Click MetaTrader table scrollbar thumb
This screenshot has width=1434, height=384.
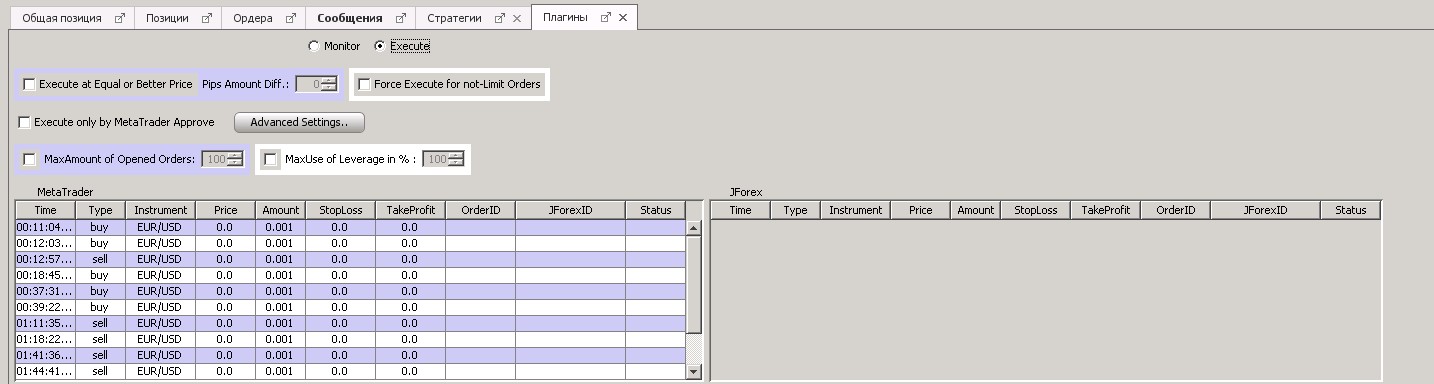point(694,284)
